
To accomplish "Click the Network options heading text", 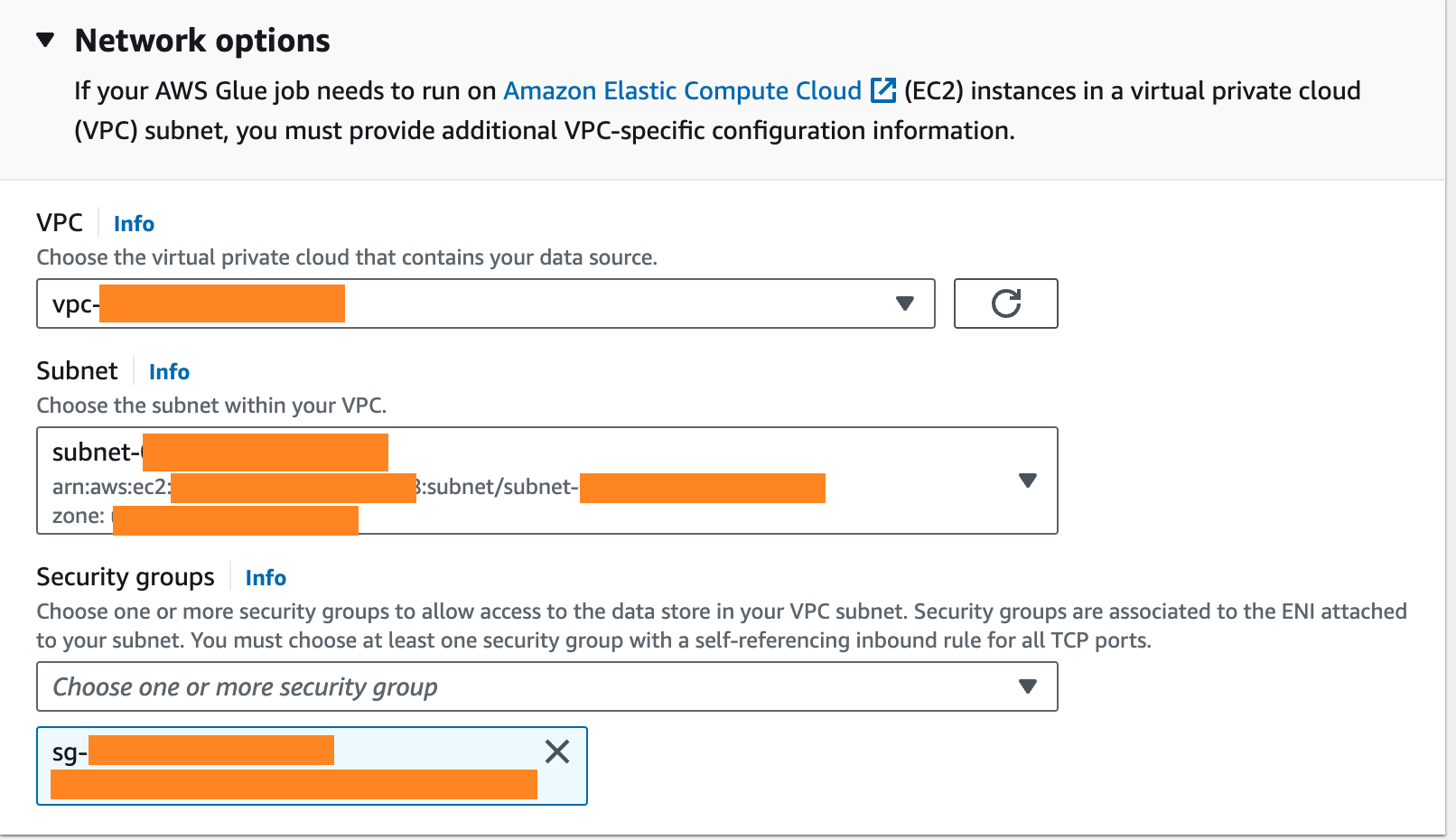I will [x=202, y=41].
